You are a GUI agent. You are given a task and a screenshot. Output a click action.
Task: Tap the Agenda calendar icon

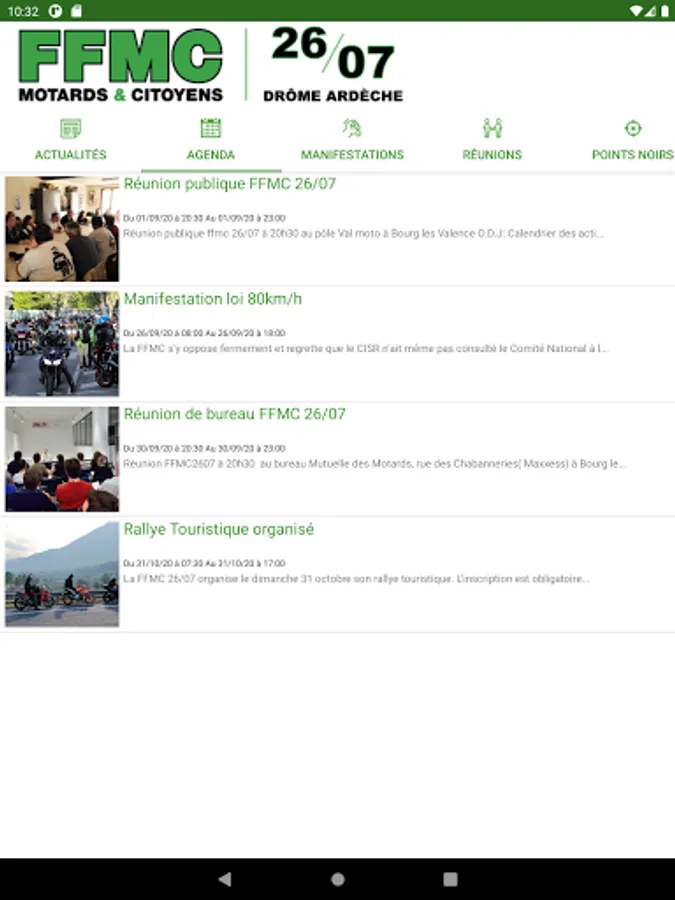coord(211,128)
